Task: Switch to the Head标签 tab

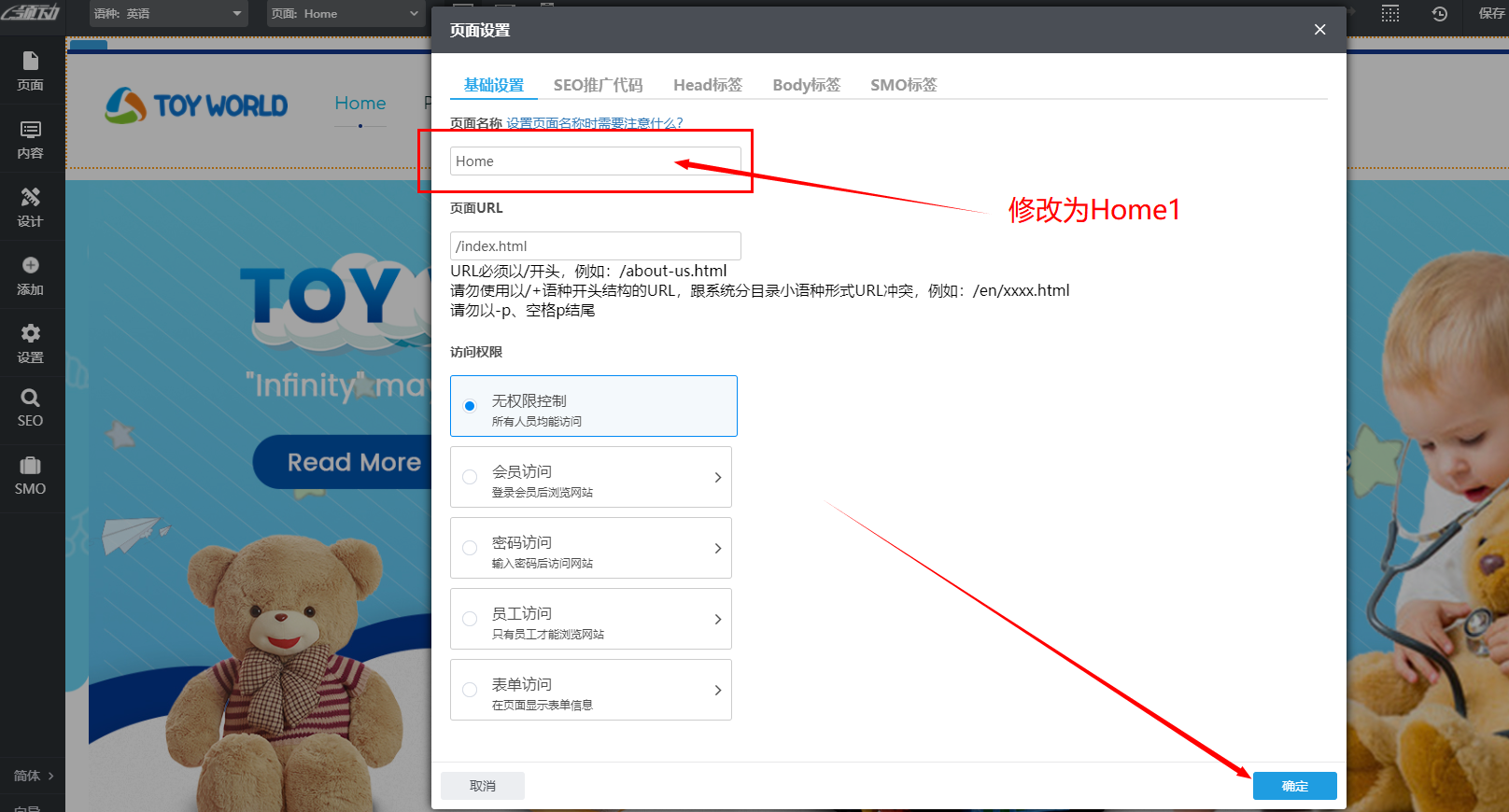Action: pyautogui.click(x=708, y=85)
